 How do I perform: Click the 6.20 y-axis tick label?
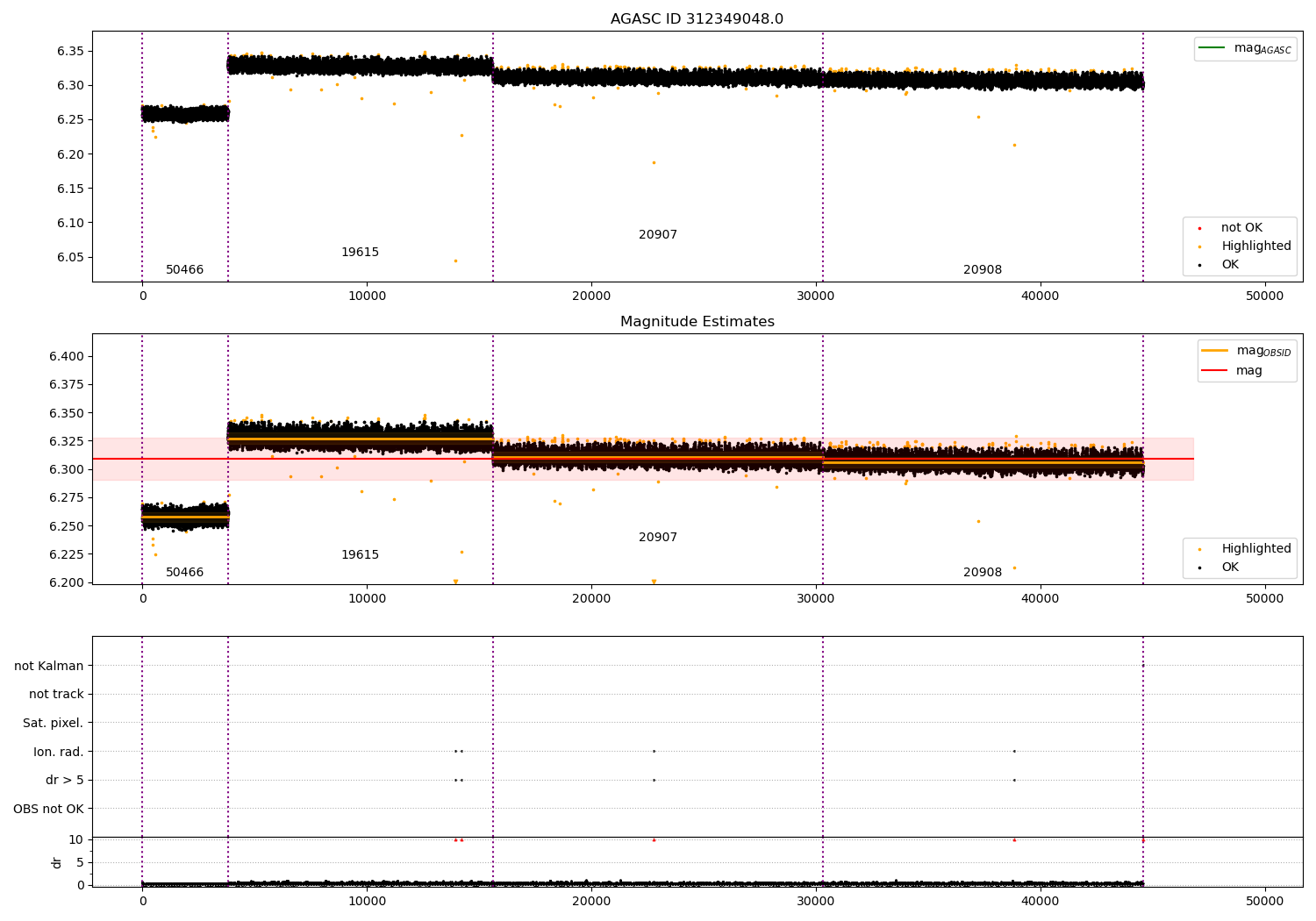point(70,154)
